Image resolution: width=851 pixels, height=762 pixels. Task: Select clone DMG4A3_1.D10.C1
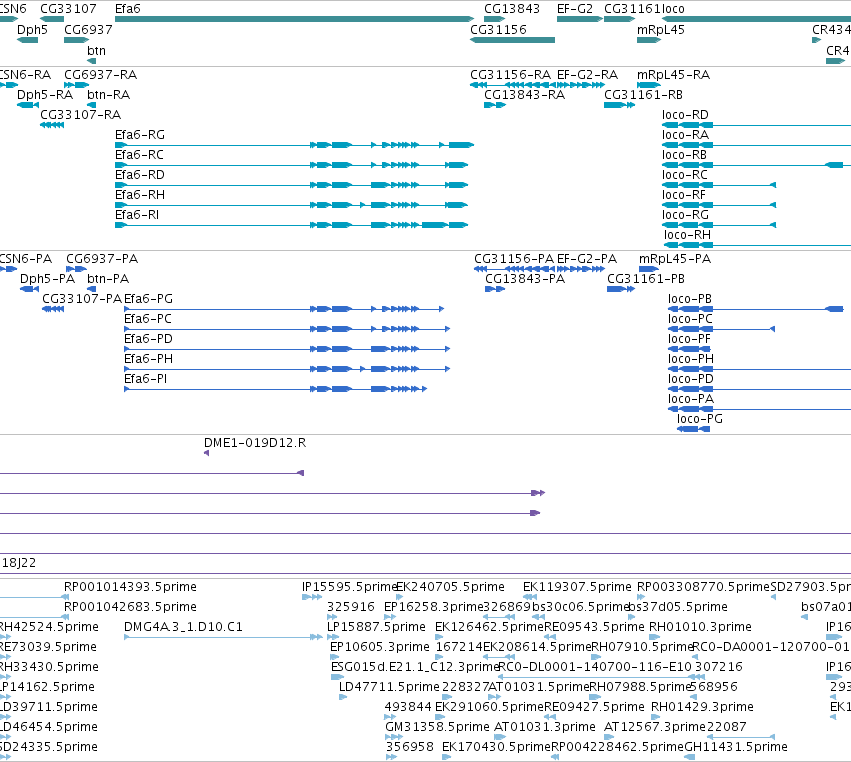coord(183,627)
